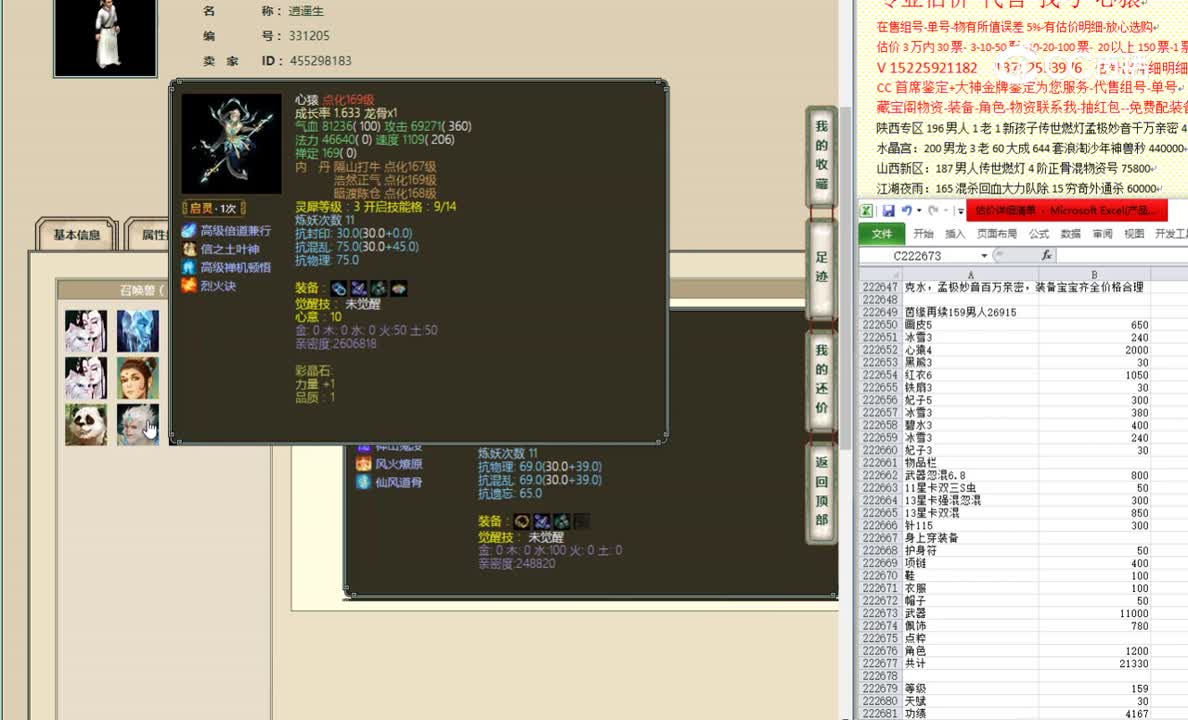Screen dimensions: 1188x720
Task: Open the 数据 ribbon tab
Action: (1071, 233)
